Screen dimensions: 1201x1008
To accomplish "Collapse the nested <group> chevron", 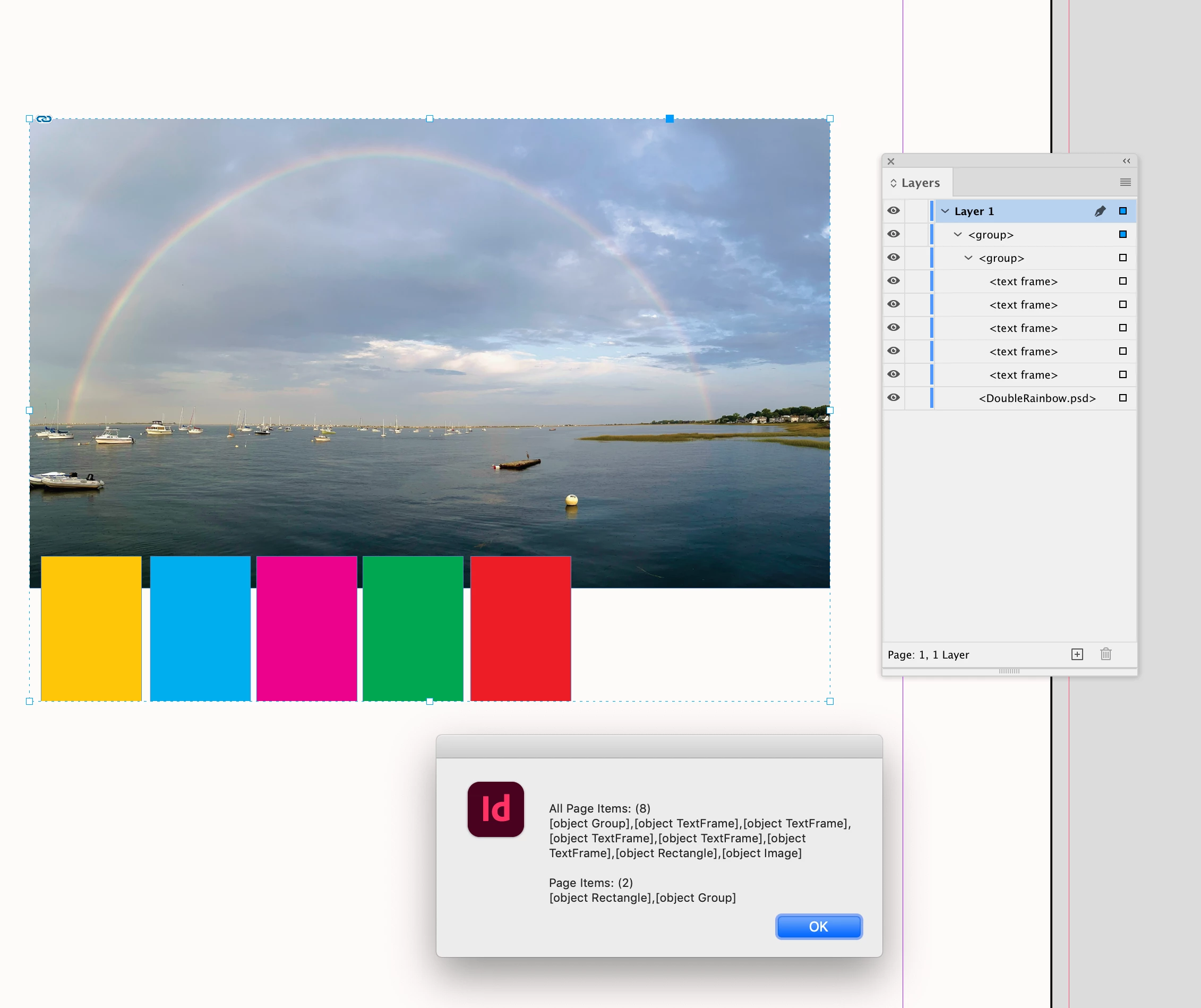I will coord(968,258).
